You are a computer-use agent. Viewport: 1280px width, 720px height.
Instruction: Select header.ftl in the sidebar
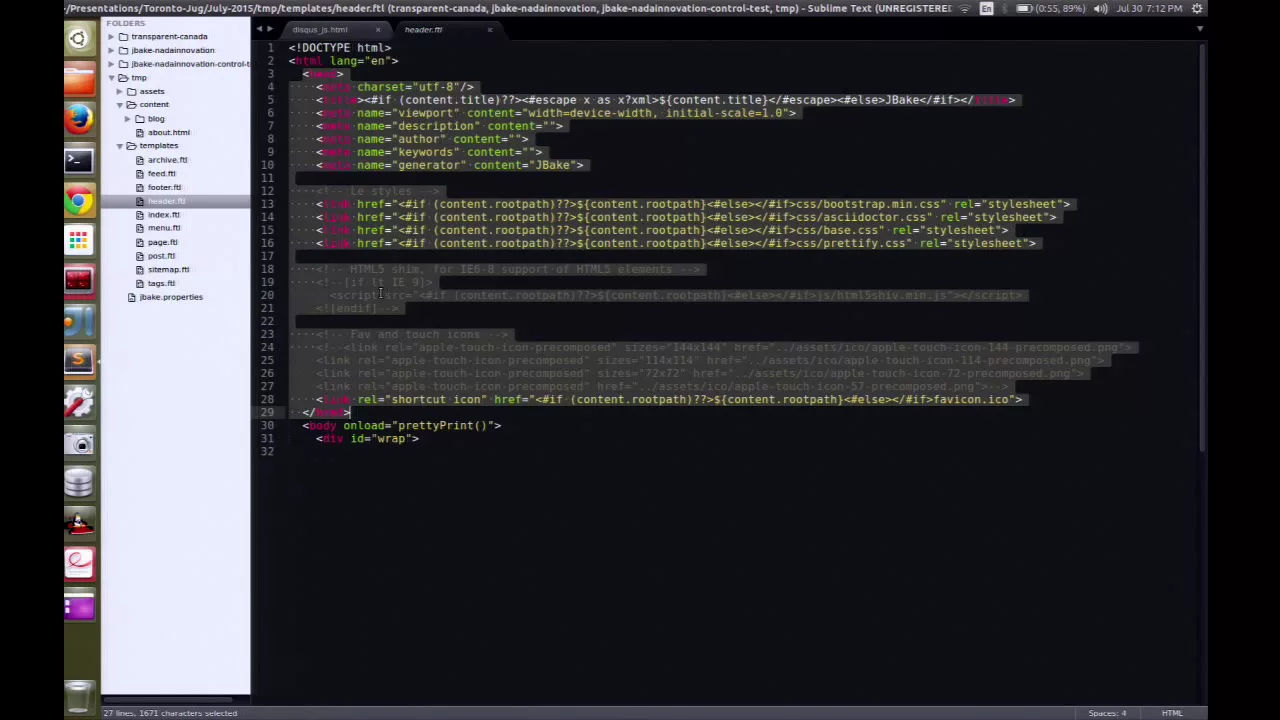[x=175, y=201]
